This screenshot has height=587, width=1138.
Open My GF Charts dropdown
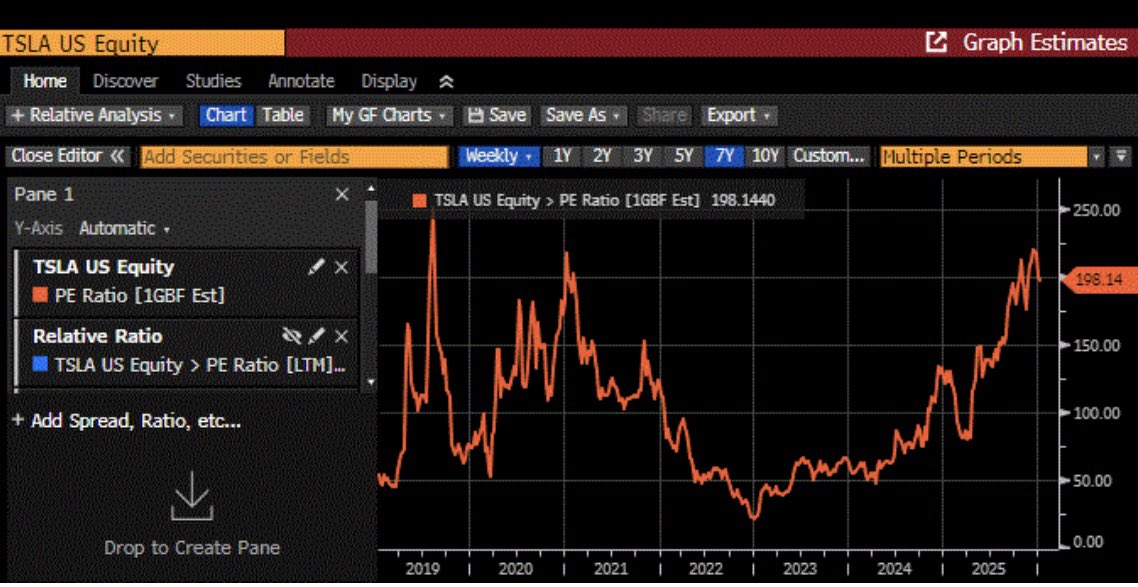pyautogui.click(x=388, y=115)
